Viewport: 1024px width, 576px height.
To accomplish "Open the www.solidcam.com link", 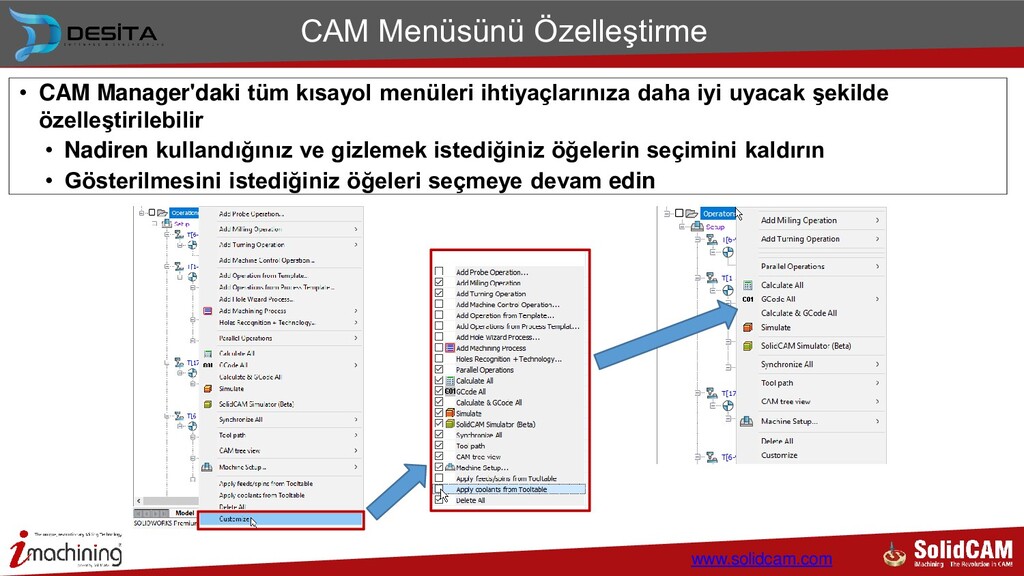I will click(x=761, y=560).
